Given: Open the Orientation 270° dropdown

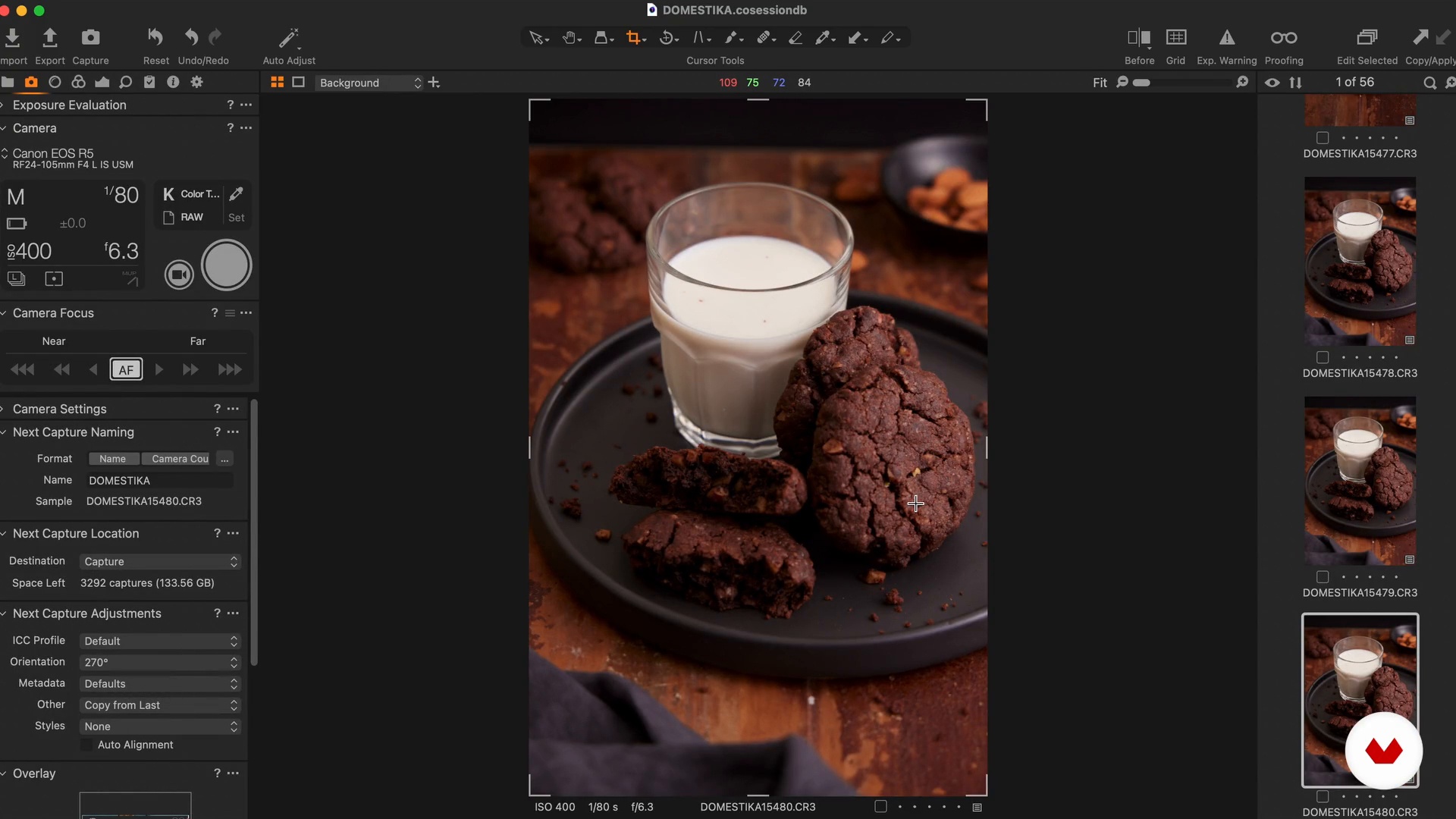Looking at the screenshot, I should point(160,662).
